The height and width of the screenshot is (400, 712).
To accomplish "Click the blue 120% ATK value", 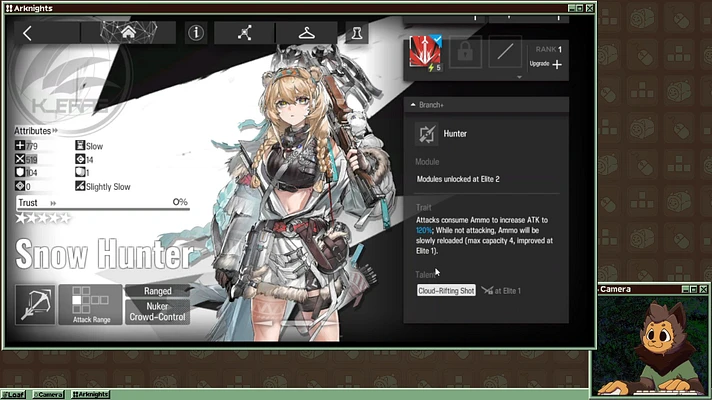I will (425, 230).
